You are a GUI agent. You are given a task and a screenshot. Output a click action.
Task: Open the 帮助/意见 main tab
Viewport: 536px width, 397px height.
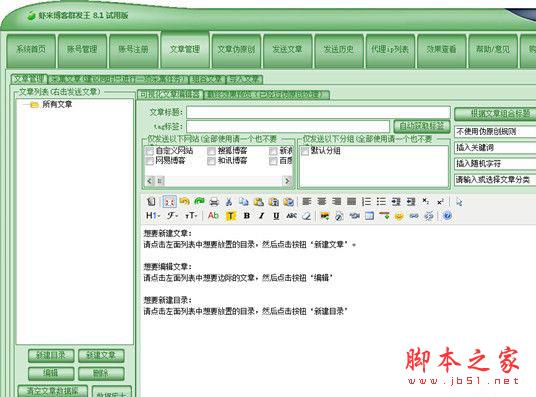(493, 50)
